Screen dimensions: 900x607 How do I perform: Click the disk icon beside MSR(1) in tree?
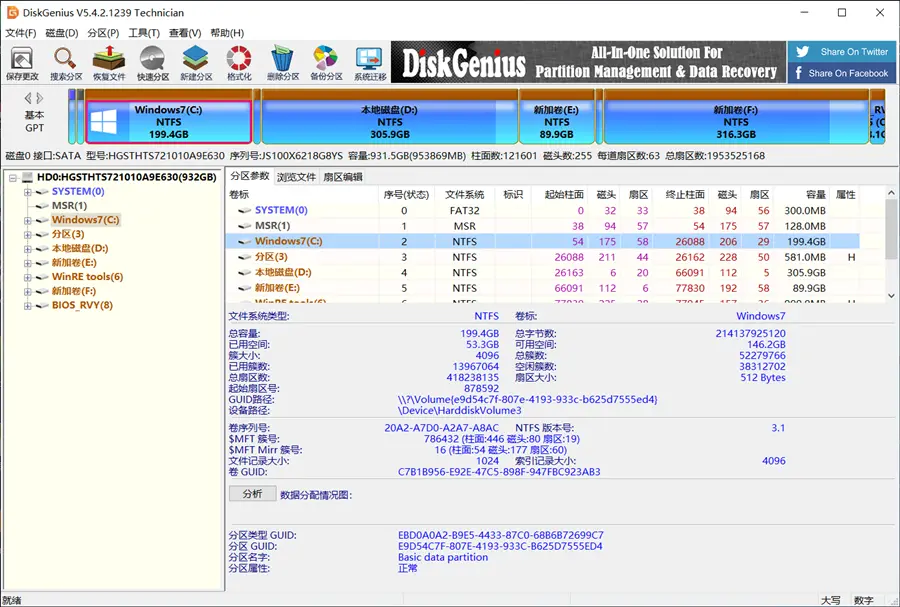click(42, 205)
